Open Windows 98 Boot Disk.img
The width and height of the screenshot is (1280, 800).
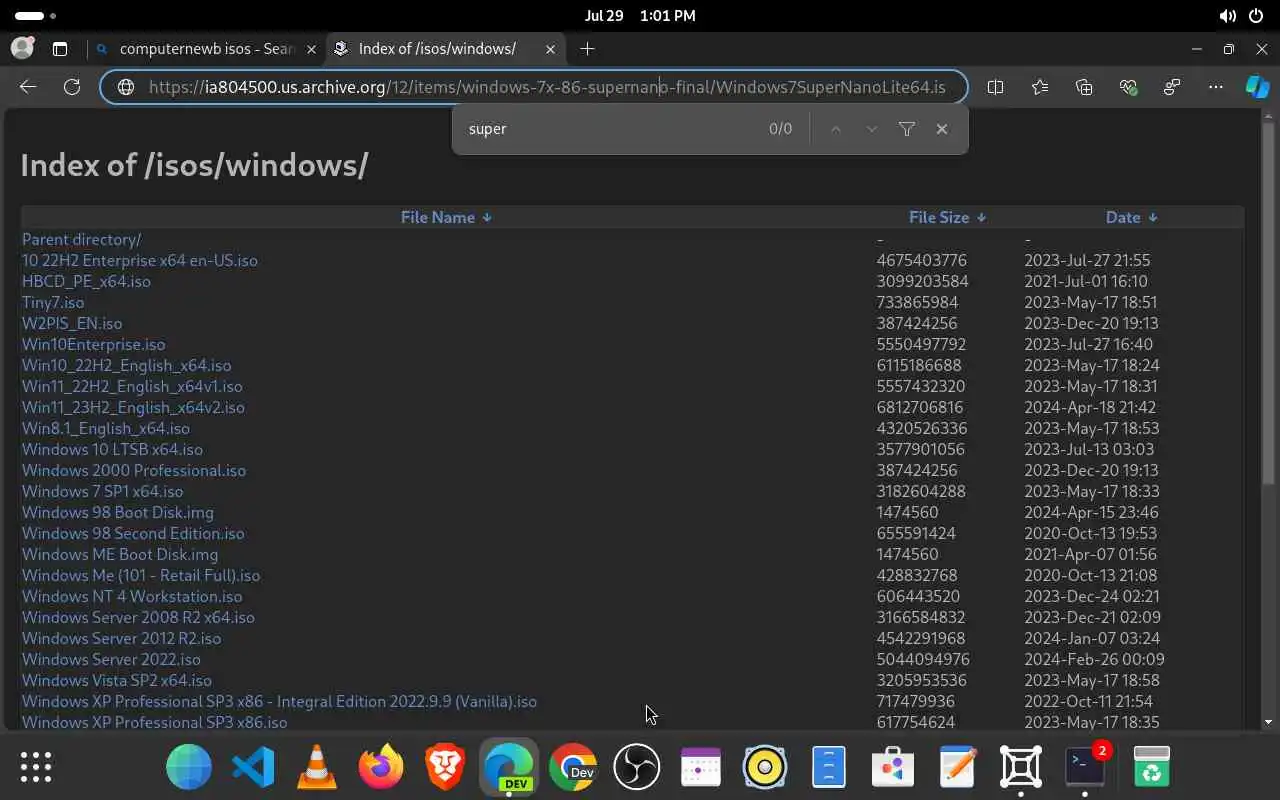pyautogui.click(x=118, y=512)
